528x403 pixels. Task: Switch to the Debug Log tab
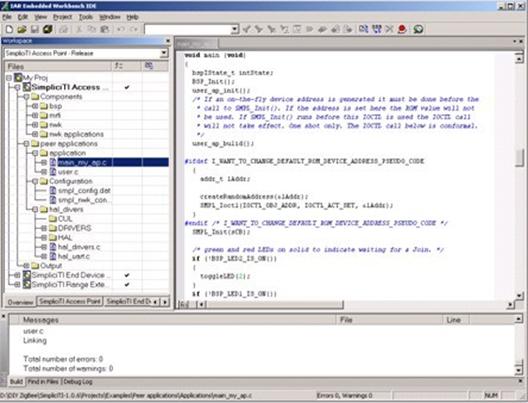pyautogui.click(x=78, y=381)
